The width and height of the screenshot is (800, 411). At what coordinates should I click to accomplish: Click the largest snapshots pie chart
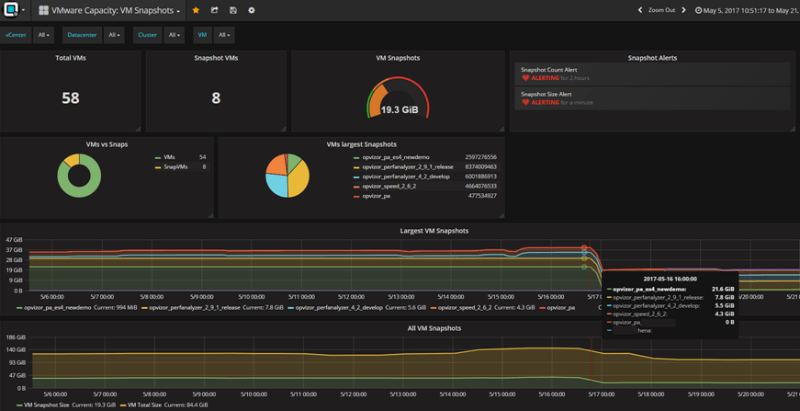tap(287, 175)
